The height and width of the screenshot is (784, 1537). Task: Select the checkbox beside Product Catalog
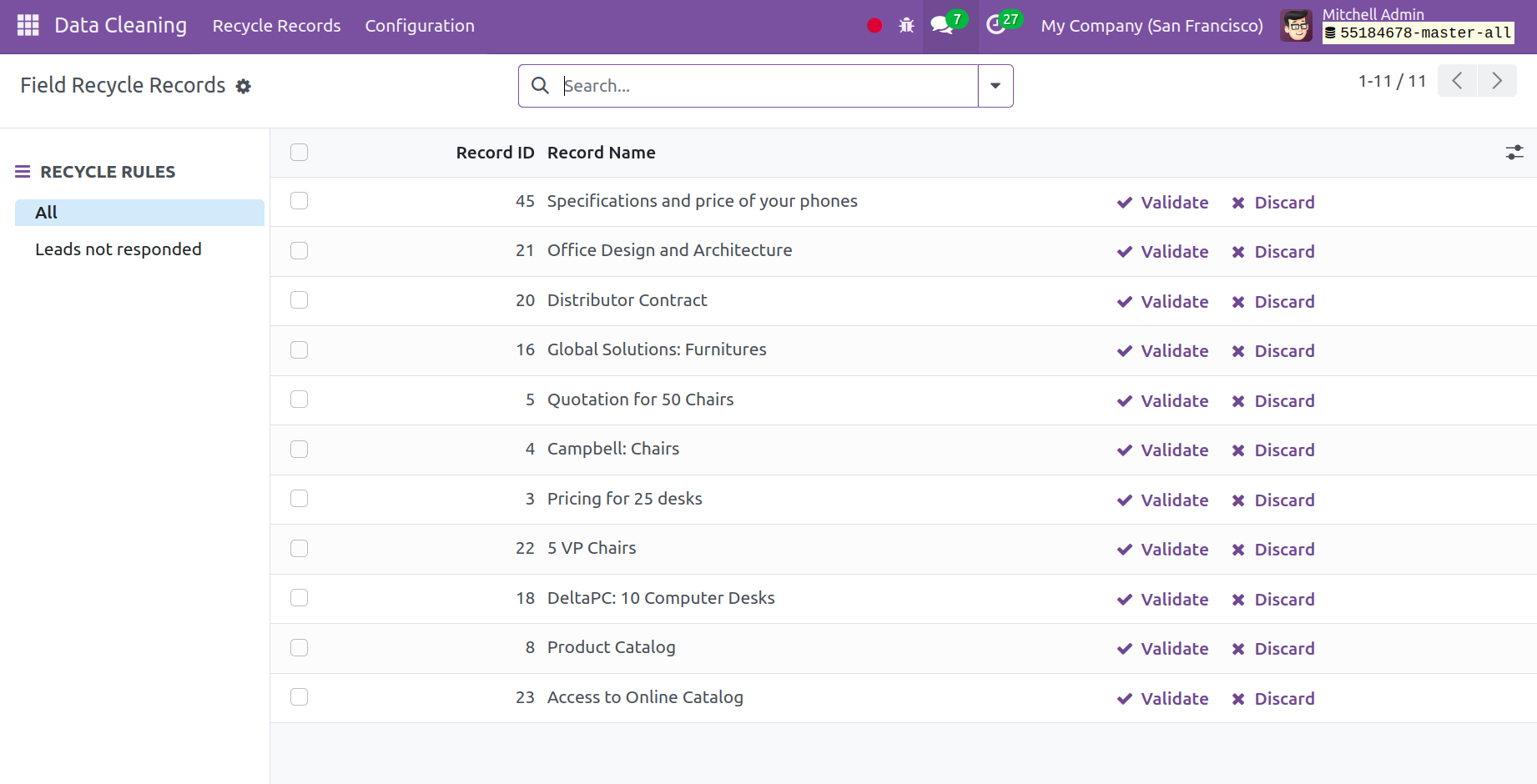[299, 648]
